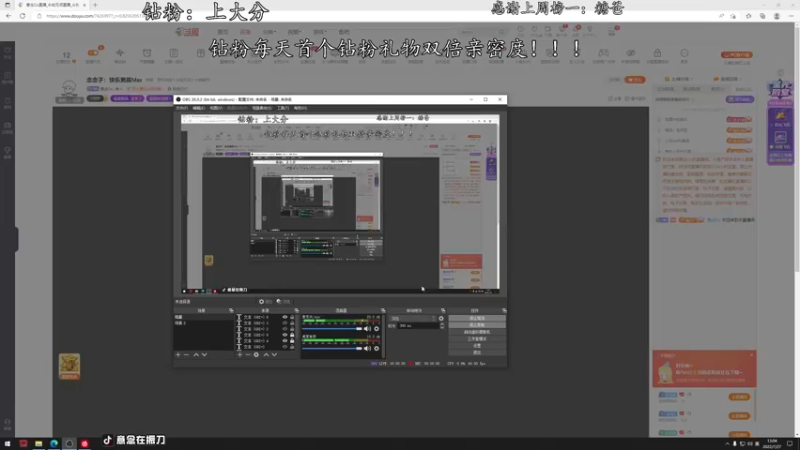
Task: Open the Filters button above the Sources panel
Action: coord(283,302)
